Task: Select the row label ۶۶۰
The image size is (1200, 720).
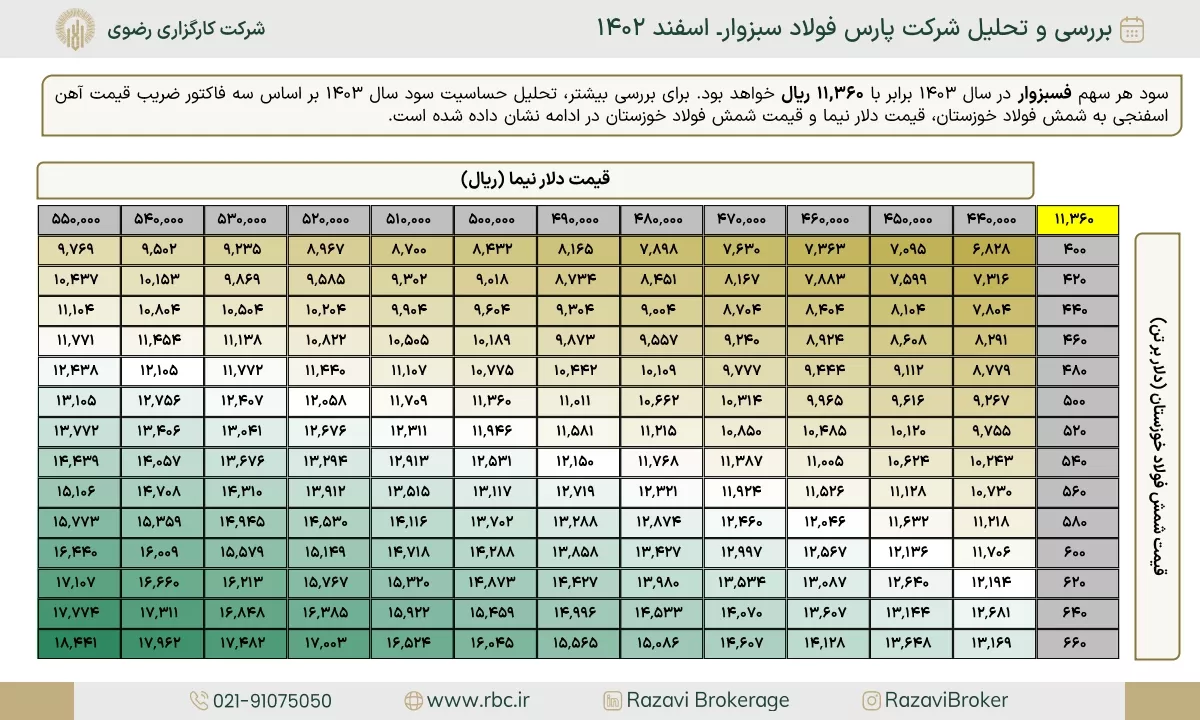Action: point(1078,643)
